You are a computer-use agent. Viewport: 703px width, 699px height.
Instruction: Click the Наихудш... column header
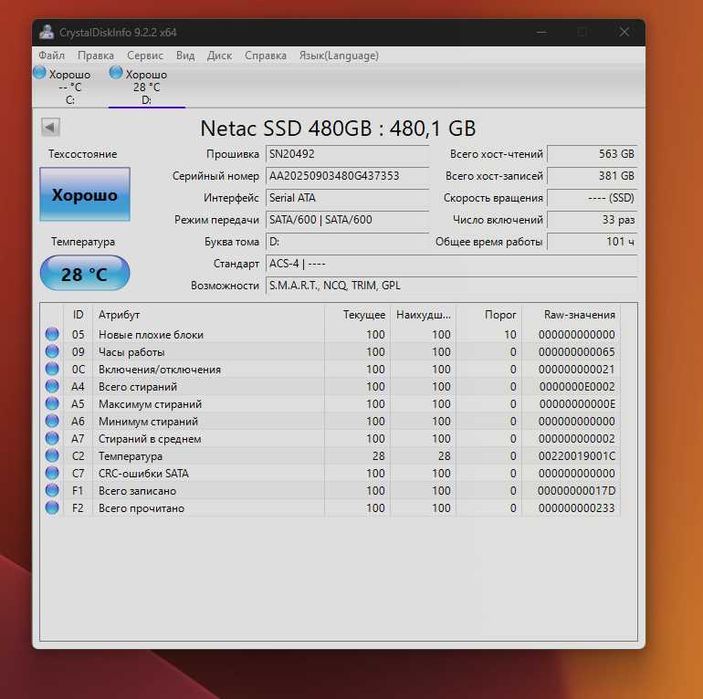coord(423,315)
